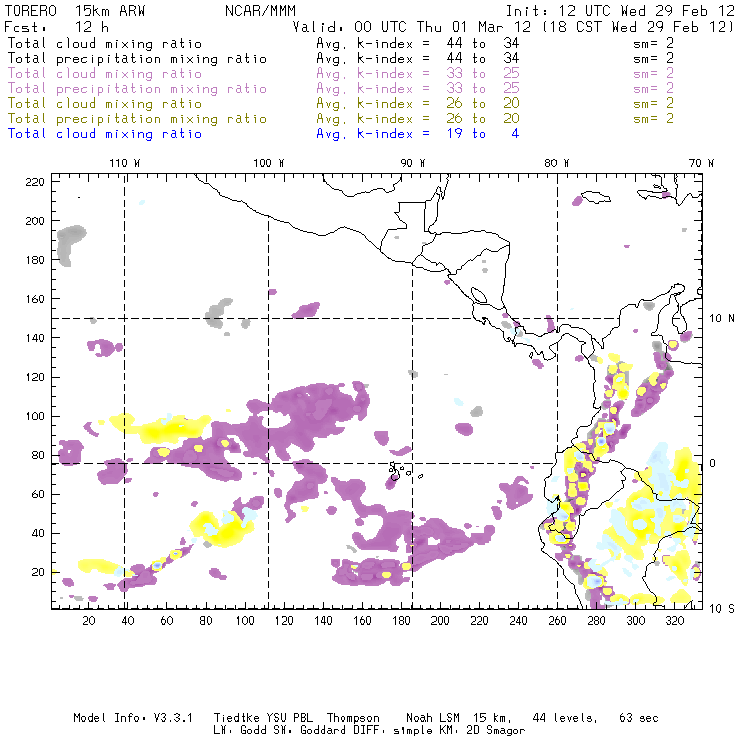Click the Lake Nicaragua outline on the map
This screenshot has width=740, height=740.
(x=478, y=295)
